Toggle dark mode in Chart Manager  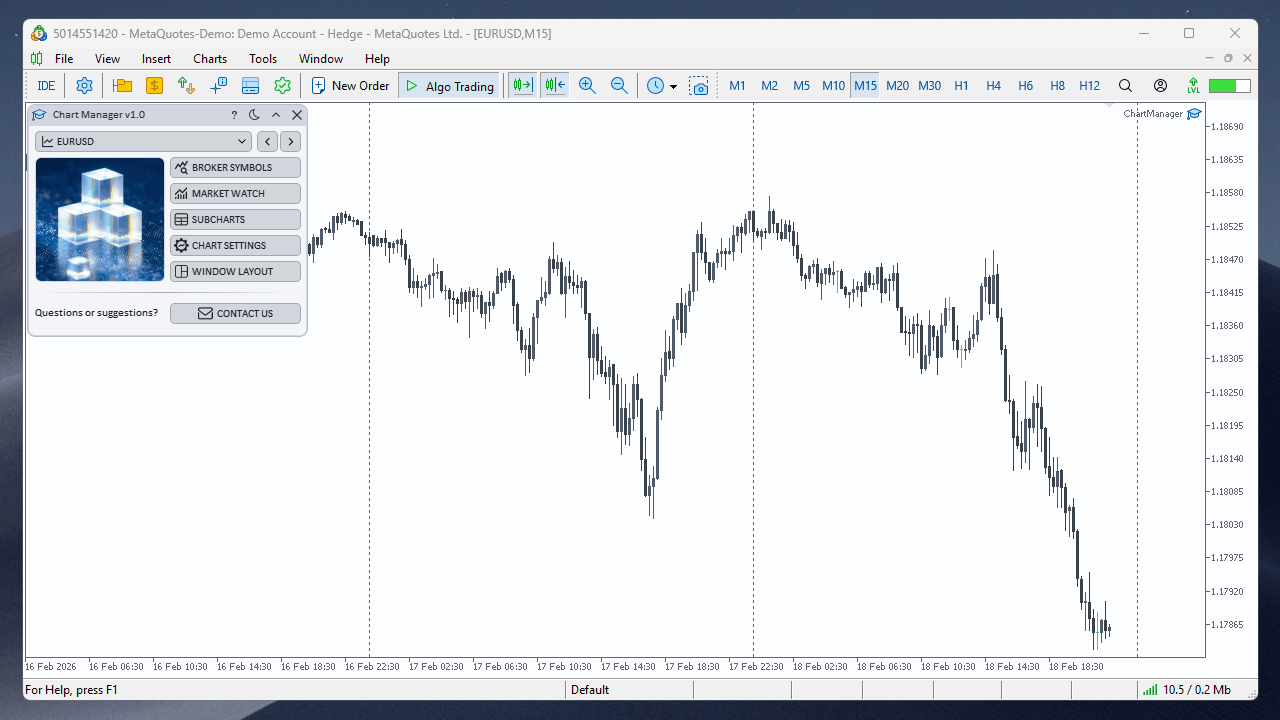tap(254, 114)
